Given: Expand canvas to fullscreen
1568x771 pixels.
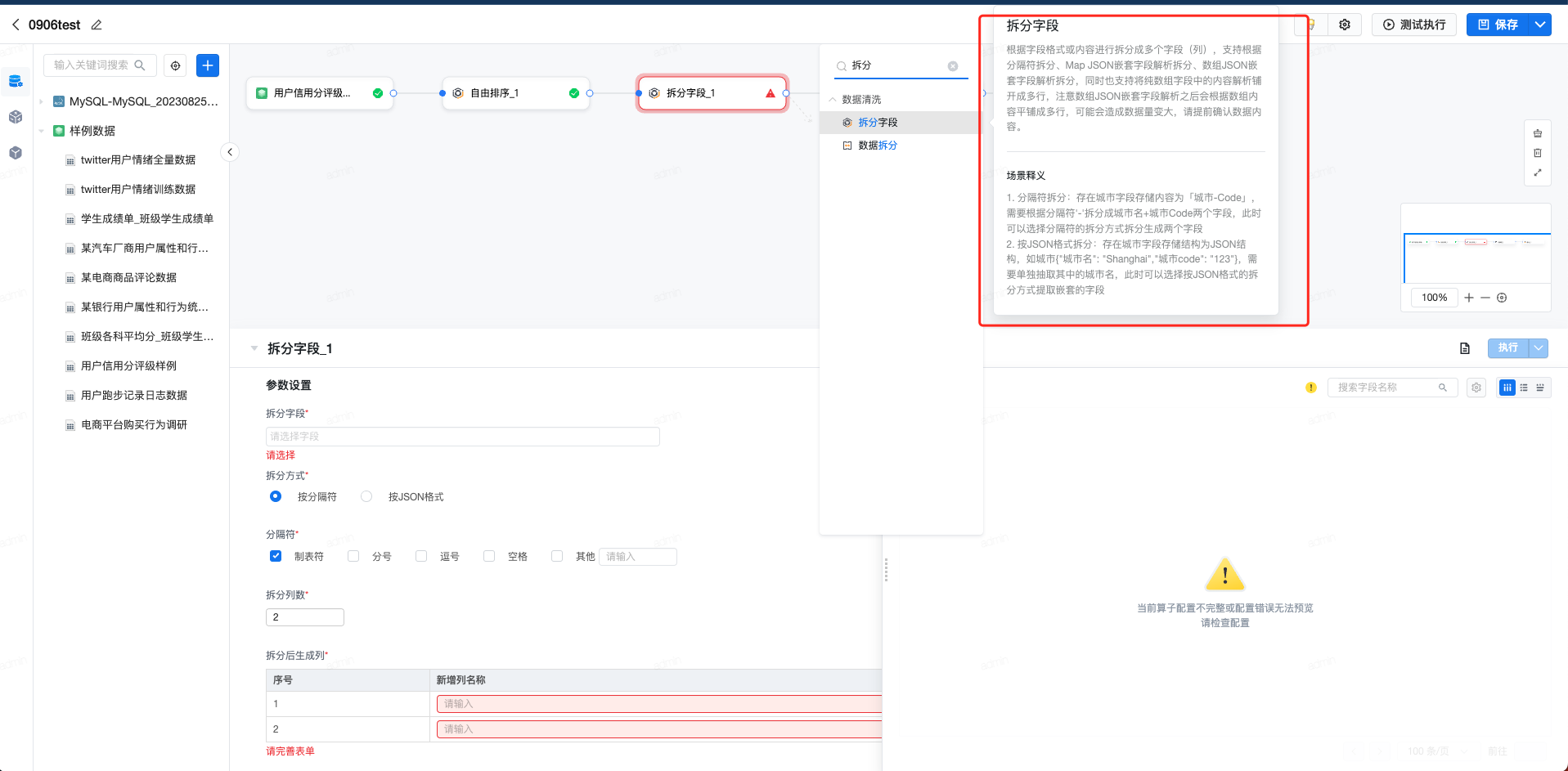Looking at the screenshot, I should (x=1538, y=173).
